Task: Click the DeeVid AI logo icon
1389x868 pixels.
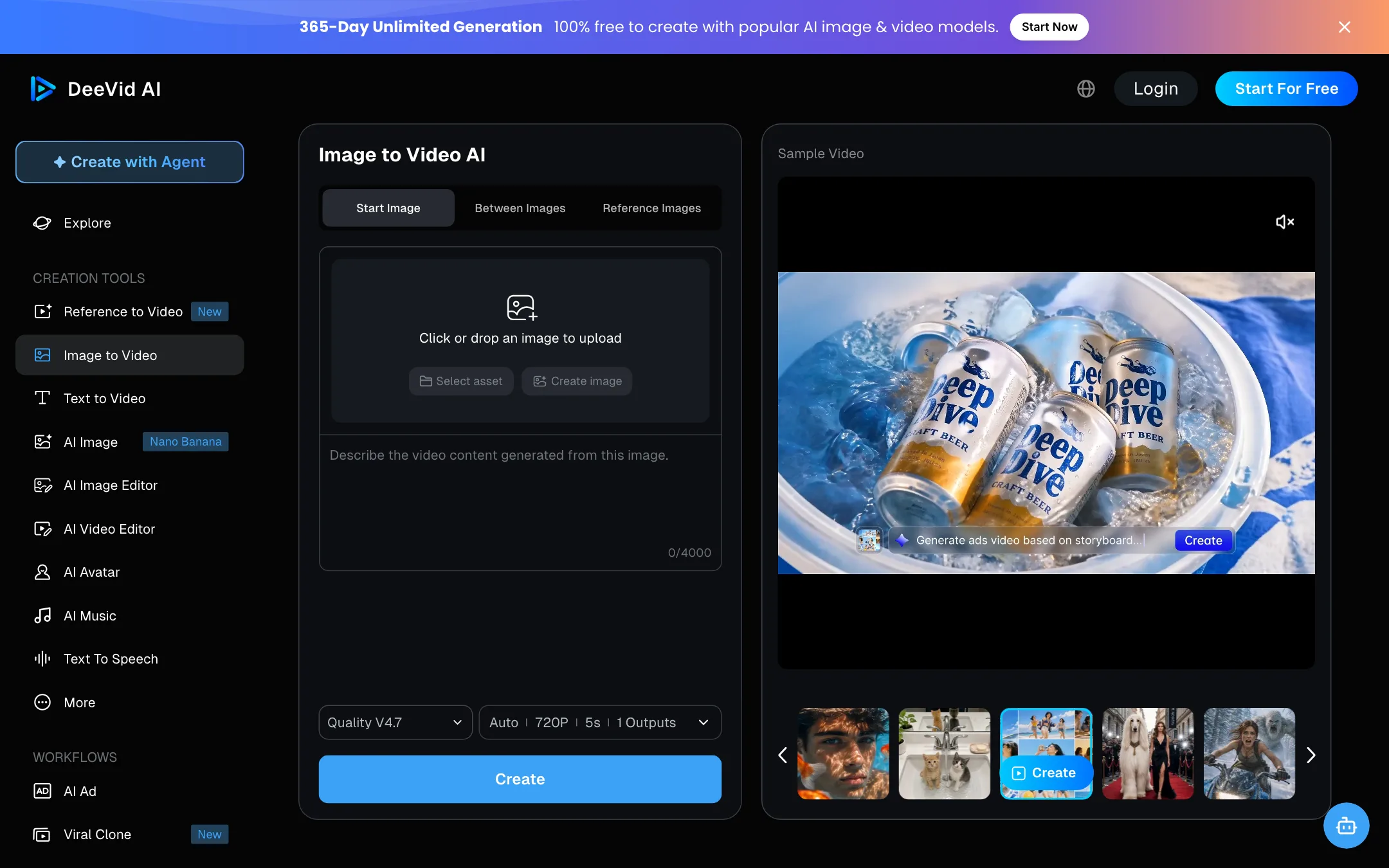Action: click(42, 89)
